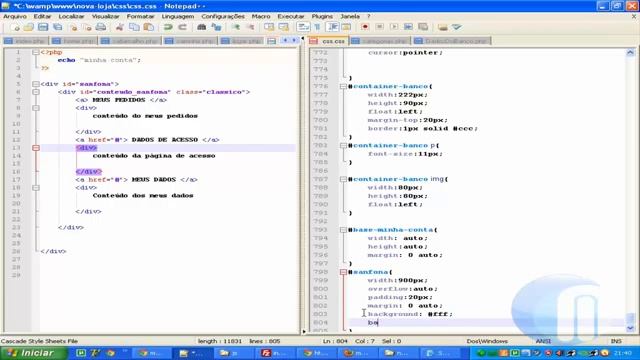Click the green Undo arrow icon

click(x=168, y=27)
